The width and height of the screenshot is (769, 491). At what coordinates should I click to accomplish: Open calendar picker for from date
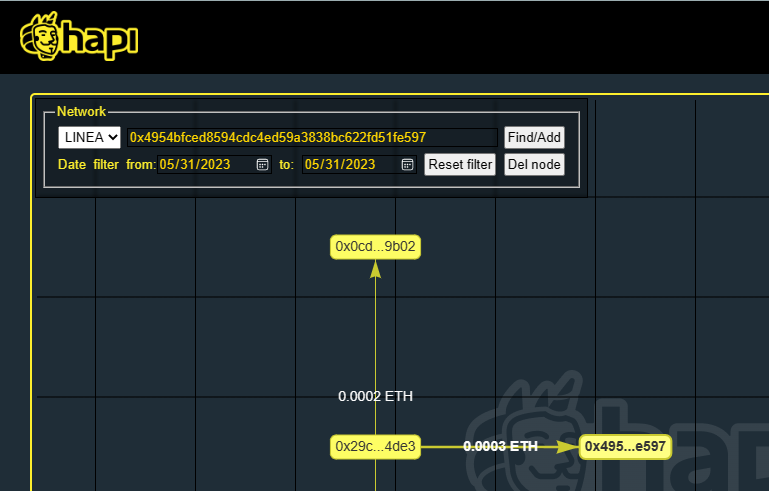point(262,164)
